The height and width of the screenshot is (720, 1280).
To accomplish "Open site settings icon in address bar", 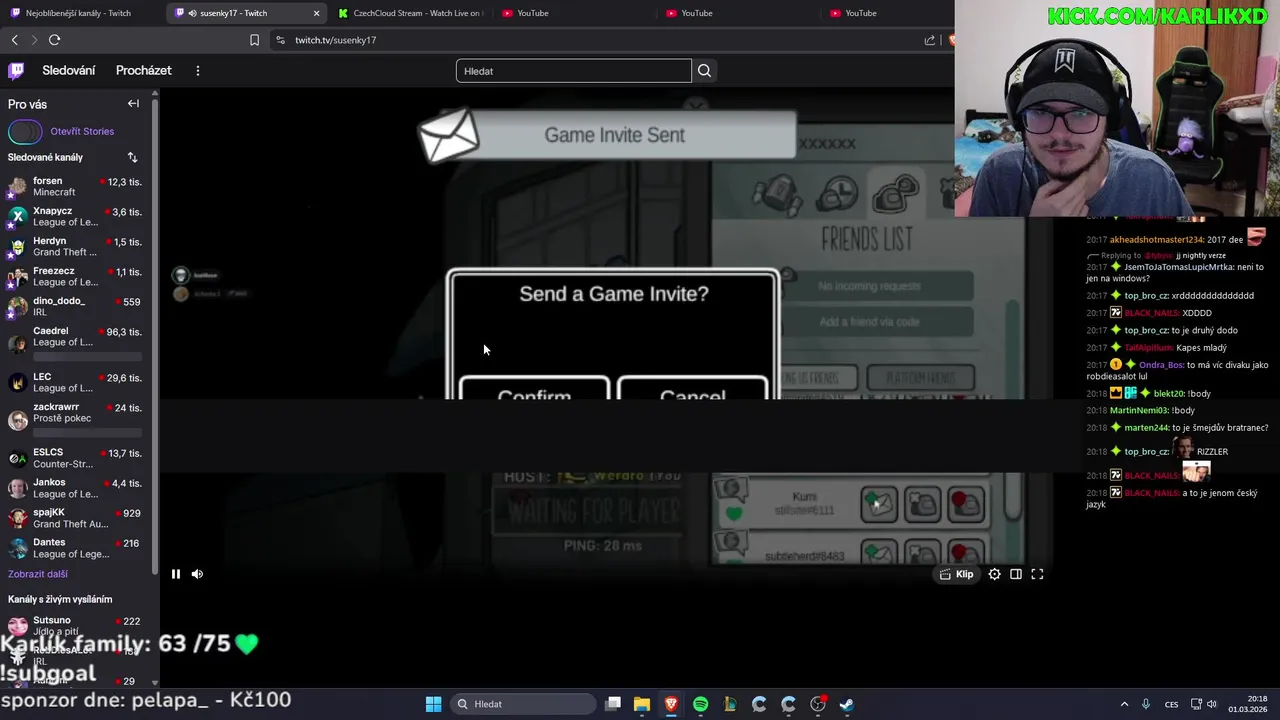I will 280,40.
